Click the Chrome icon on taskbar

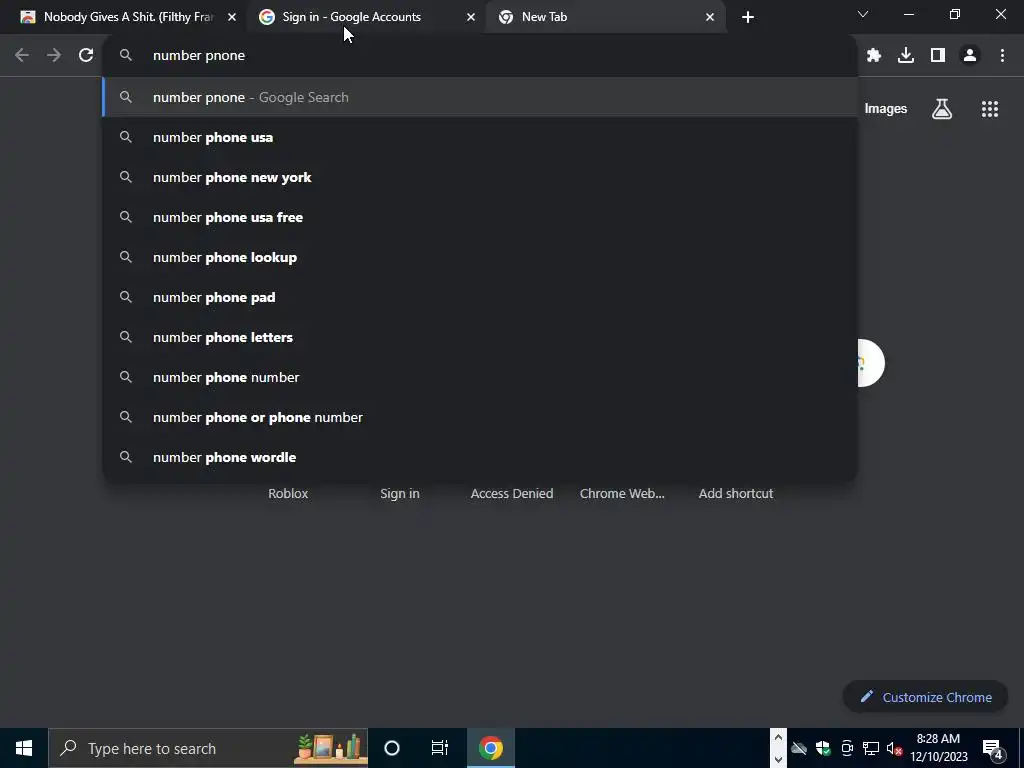click(490, 748)
